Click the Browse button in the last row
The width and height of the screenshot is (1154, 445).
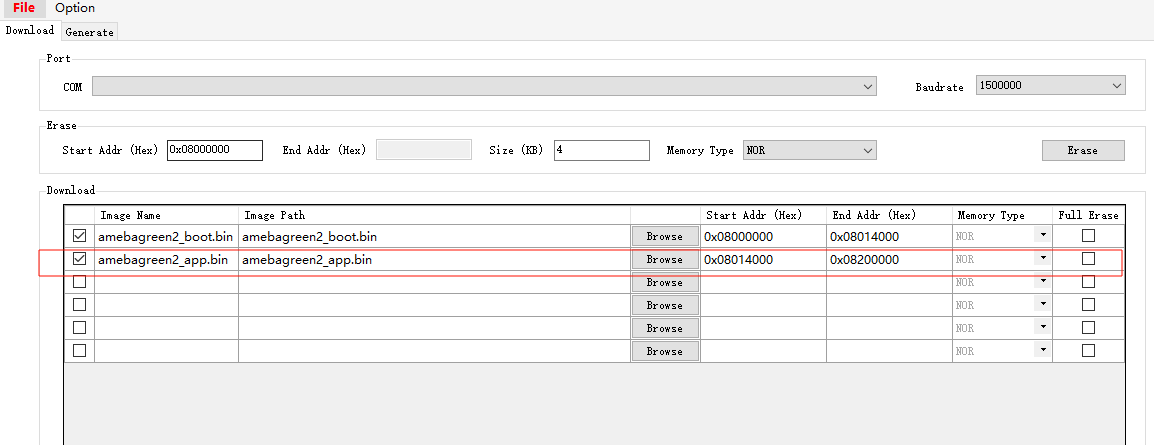664,352
